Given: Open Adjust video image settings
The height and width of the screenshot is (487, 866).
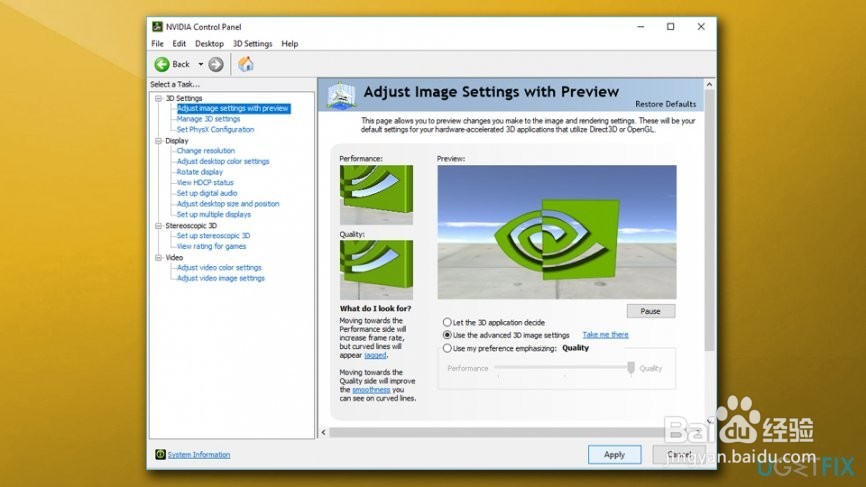Looking at the screenshot, I should tap(220, 278).
